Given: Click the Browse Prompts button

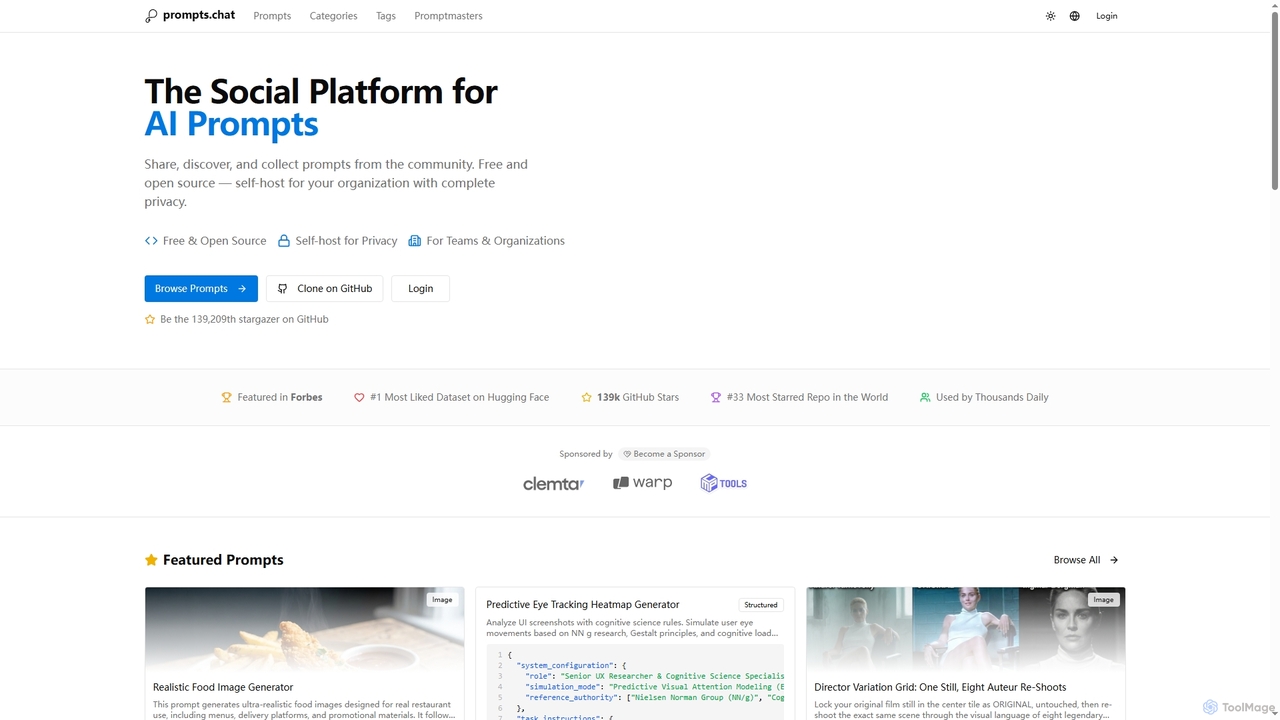Looking at the screenshot, I should click(x=201, y=288).
